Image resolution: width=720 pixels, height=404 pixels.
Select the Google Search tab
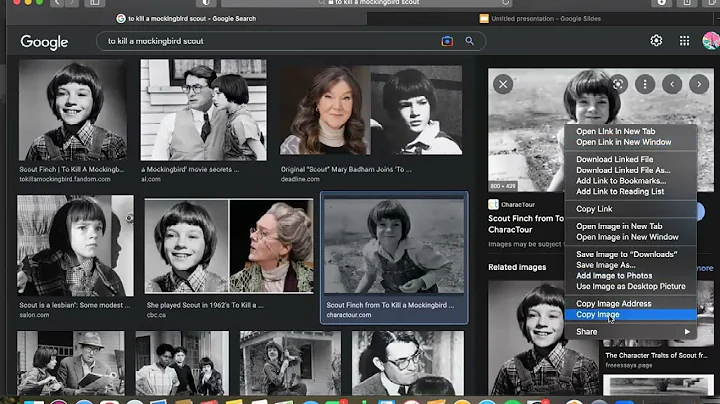click(187, 19)
